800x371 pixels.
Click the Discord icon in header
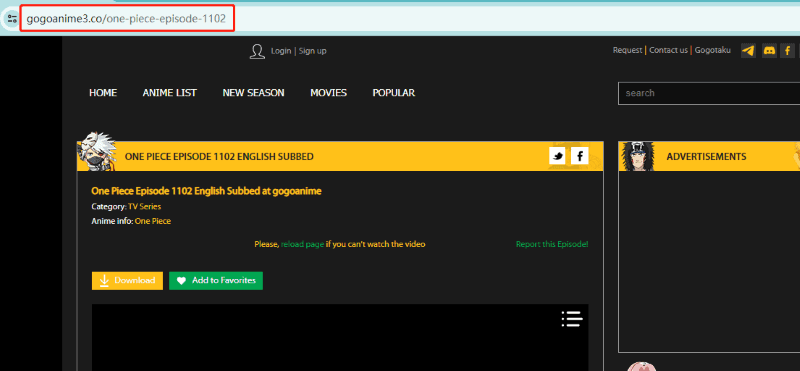pyautogui.click(x=769, y=50)
